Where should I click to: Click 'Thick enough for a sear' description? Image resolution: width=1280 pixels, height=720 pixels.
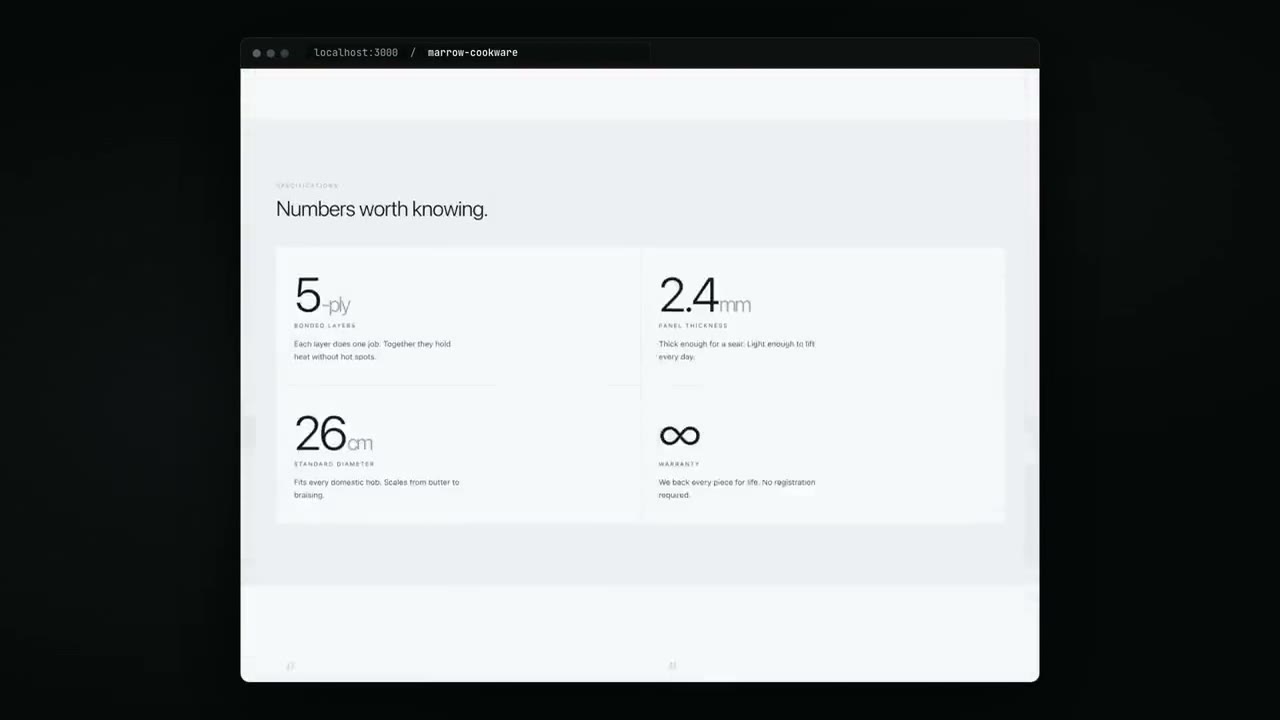[x=737, y=350]
